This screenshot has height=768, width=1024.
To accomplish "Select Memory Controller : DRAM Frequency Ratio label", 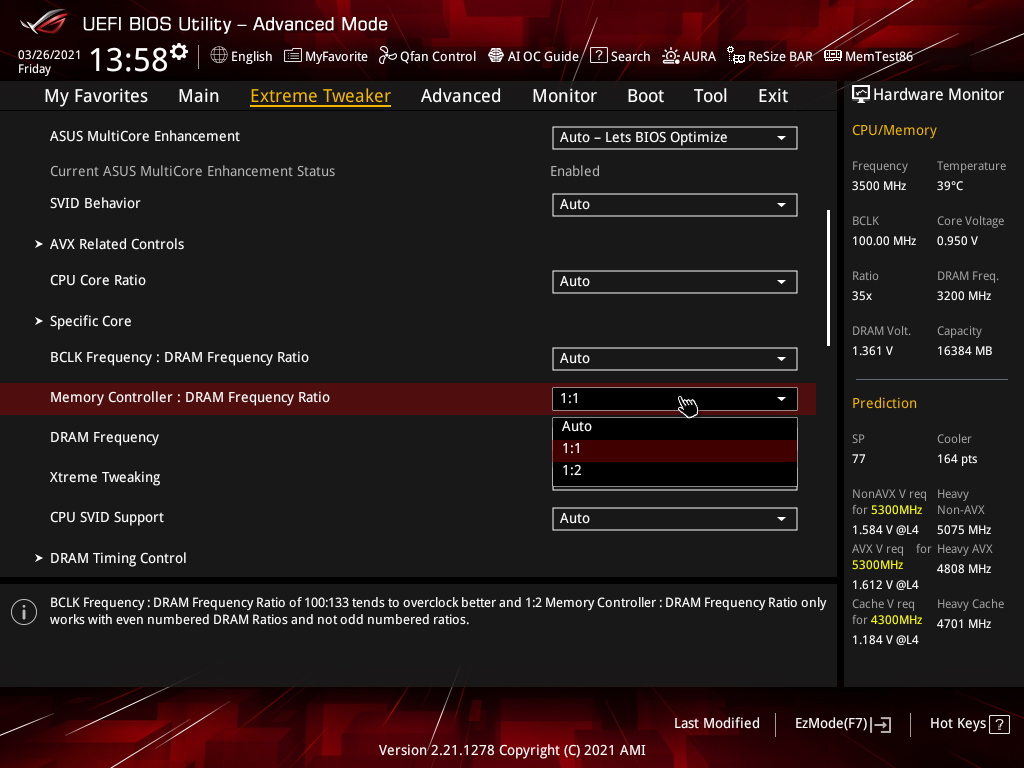I will (x=190, y=398).
